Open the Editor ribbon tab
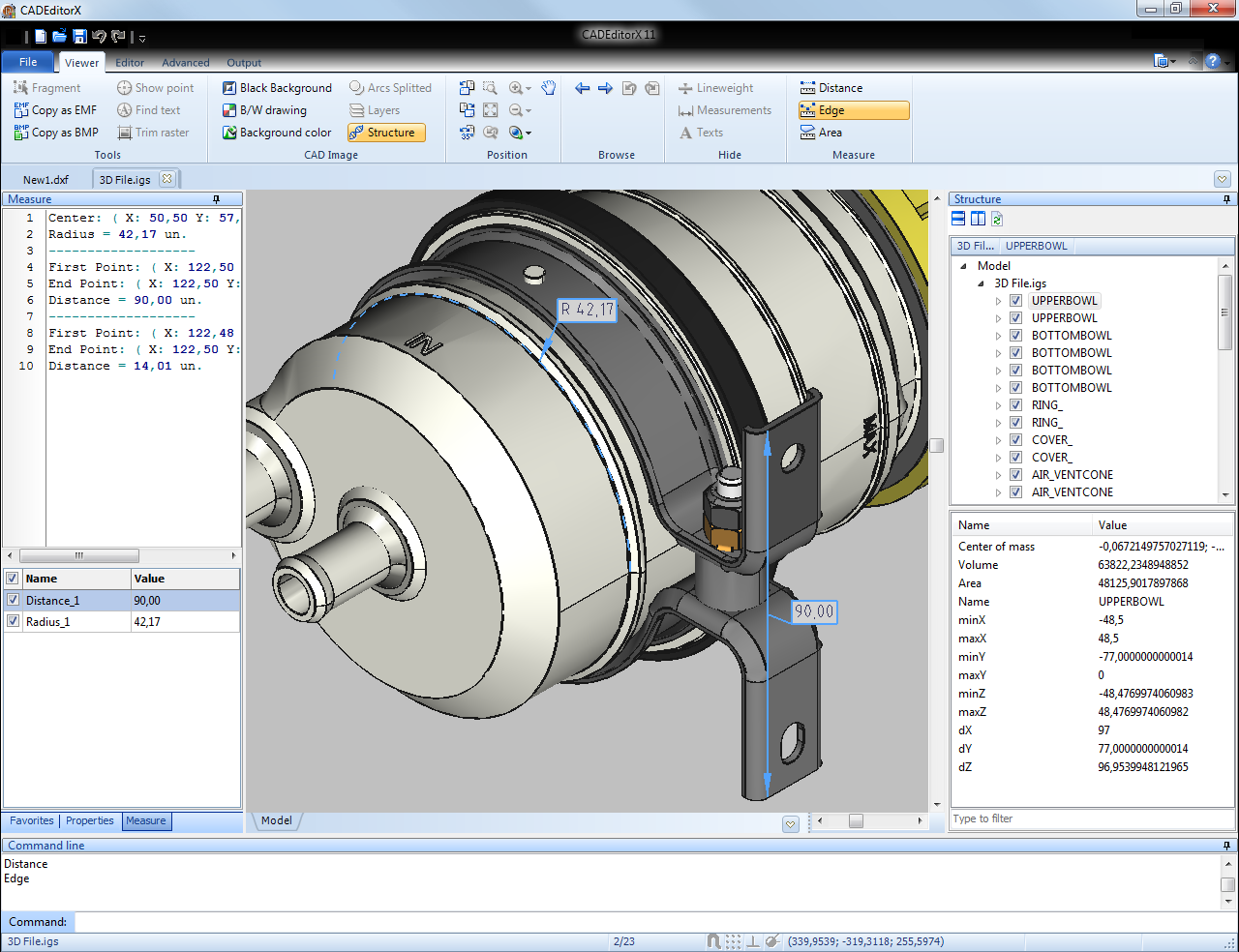 pyautogui.click(x=130, y=63)
